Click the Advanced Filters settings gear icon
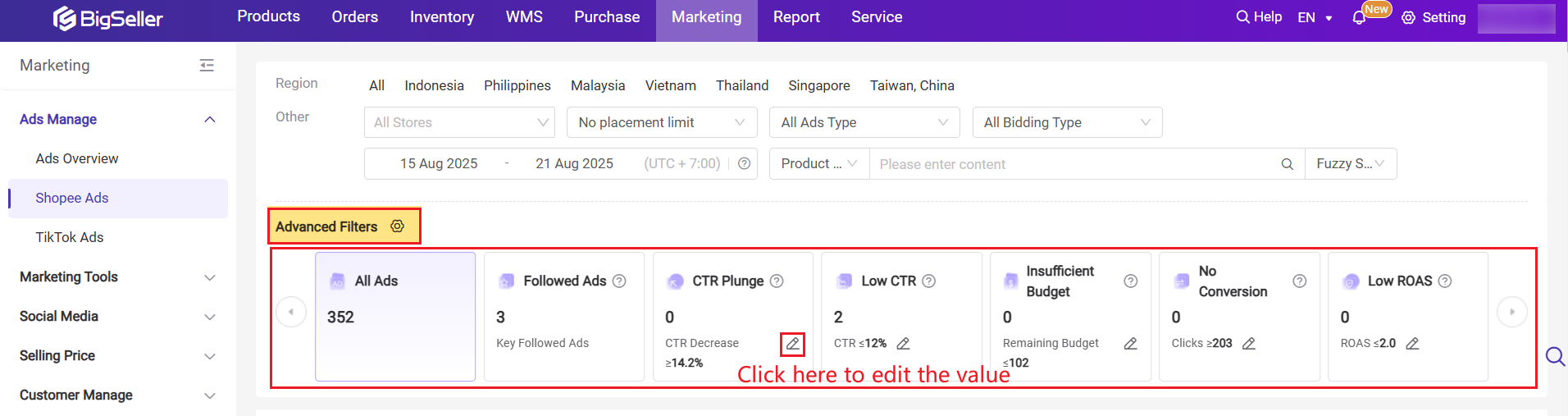The width and height of the screenshot is (1568, 416). tap(397, 226)
